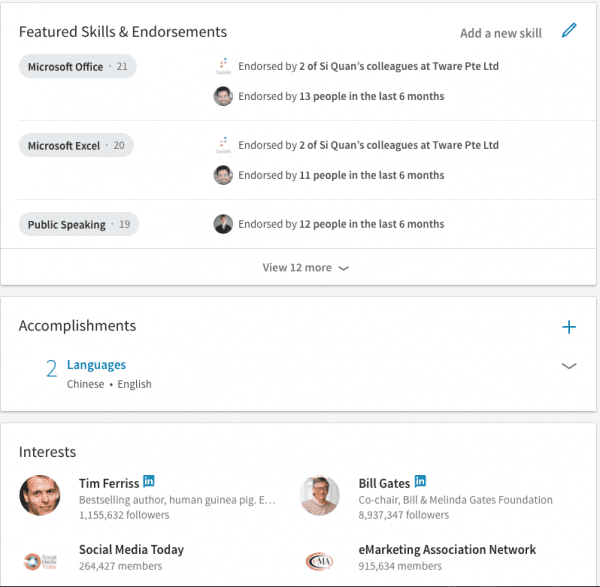Click Bestselling author, human guinea pig description
600x587 pixels.
(x=177, y=500)
